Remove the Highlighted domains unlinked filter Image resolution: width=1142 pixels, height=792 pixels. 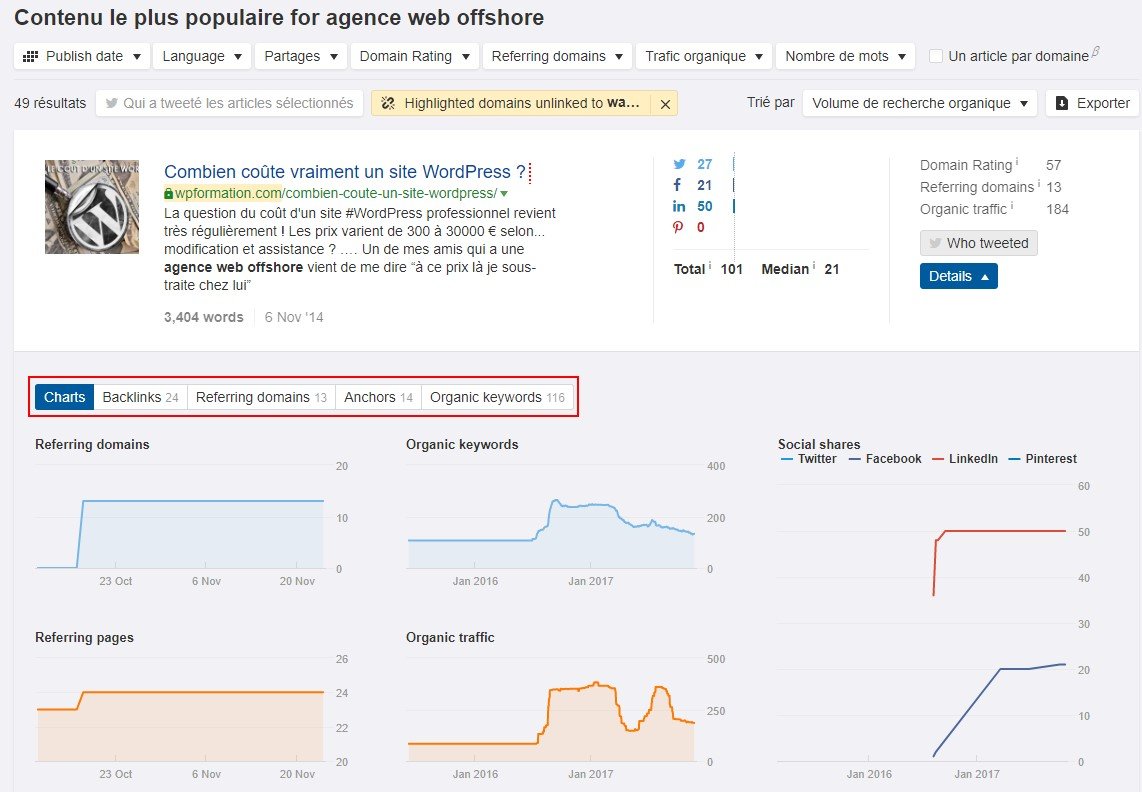click(665, 103)
